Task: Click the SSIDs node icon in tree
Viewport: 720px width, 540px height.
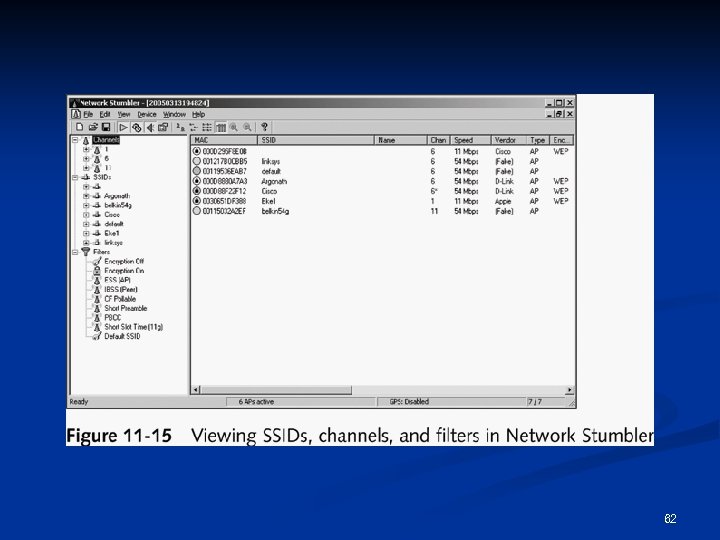Action: point(86,177)
